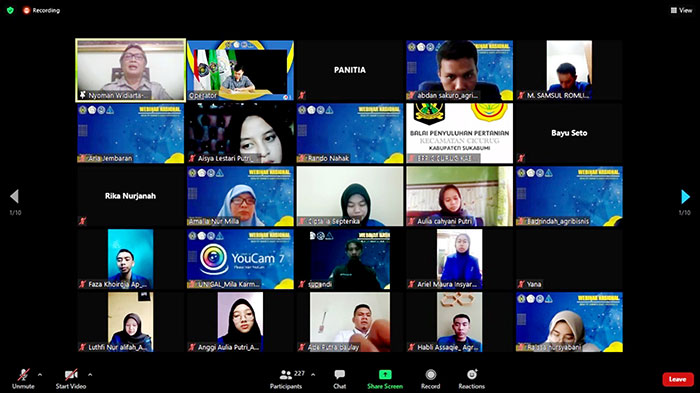Viewport: 700px width, 393px height.
Task: Select abdan sakuro_agri video tile
Action: pos(459,70)
